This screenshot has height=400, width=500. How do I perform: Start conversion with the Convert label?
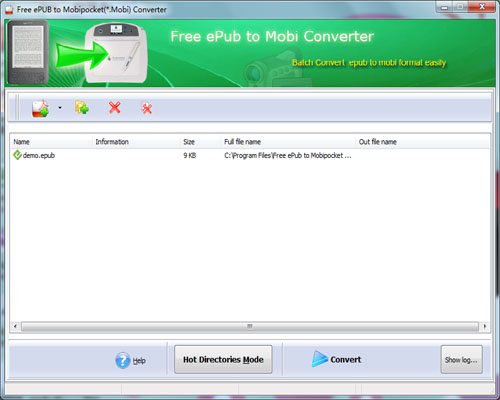coord(346,359)
